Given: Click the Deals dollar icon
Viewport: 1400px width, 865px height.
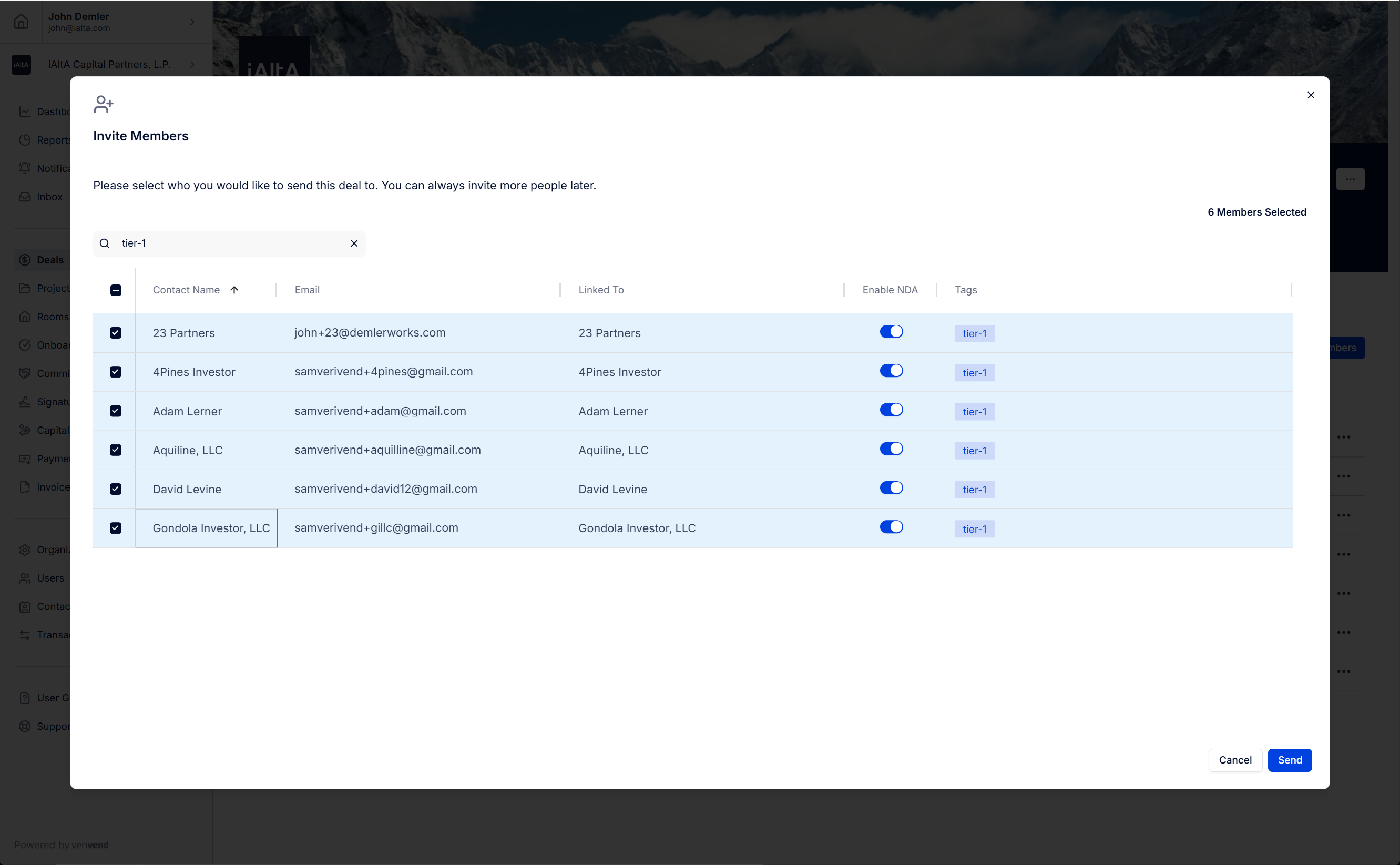Looking at the screenshot, I should (25, 260).
